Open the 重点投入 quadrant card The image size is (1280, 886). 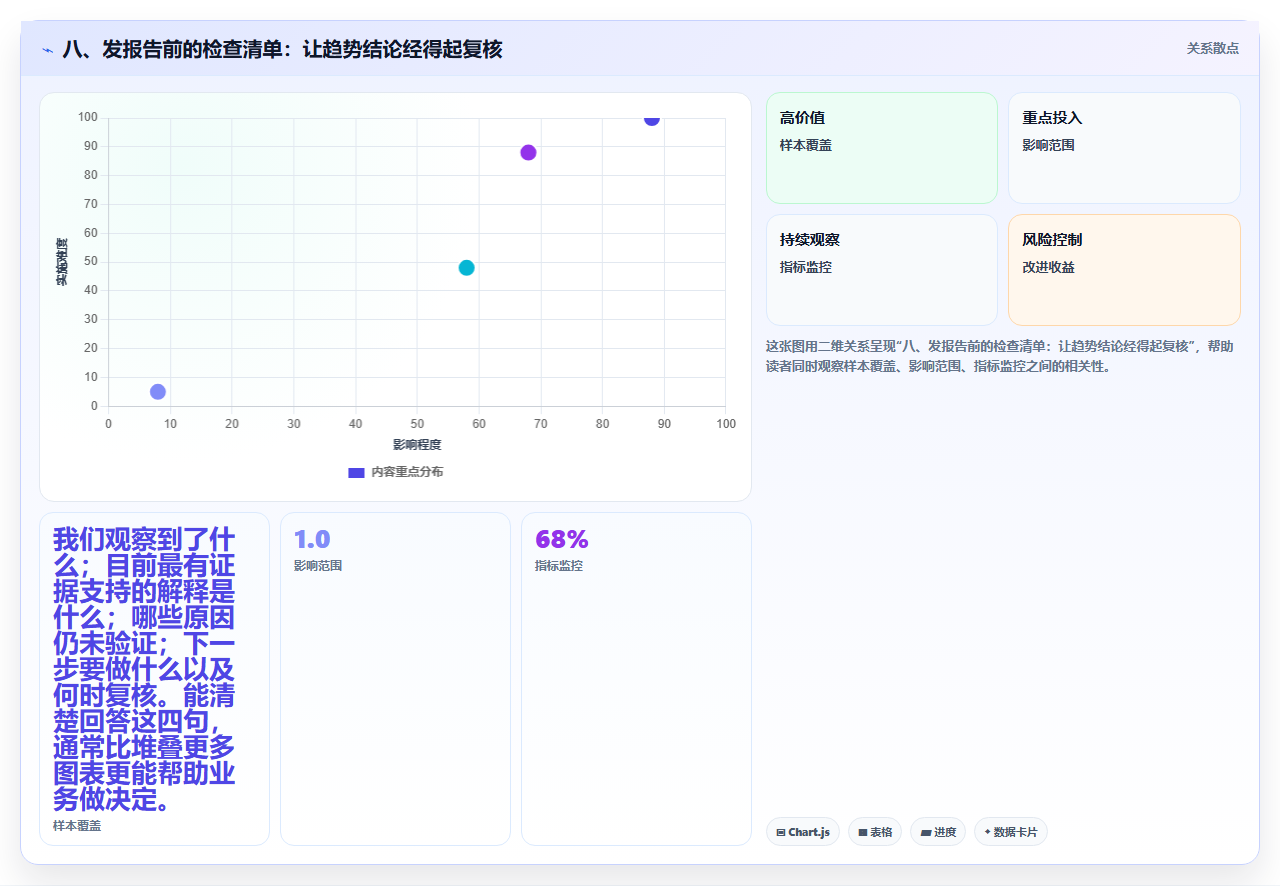point(1124,148)
